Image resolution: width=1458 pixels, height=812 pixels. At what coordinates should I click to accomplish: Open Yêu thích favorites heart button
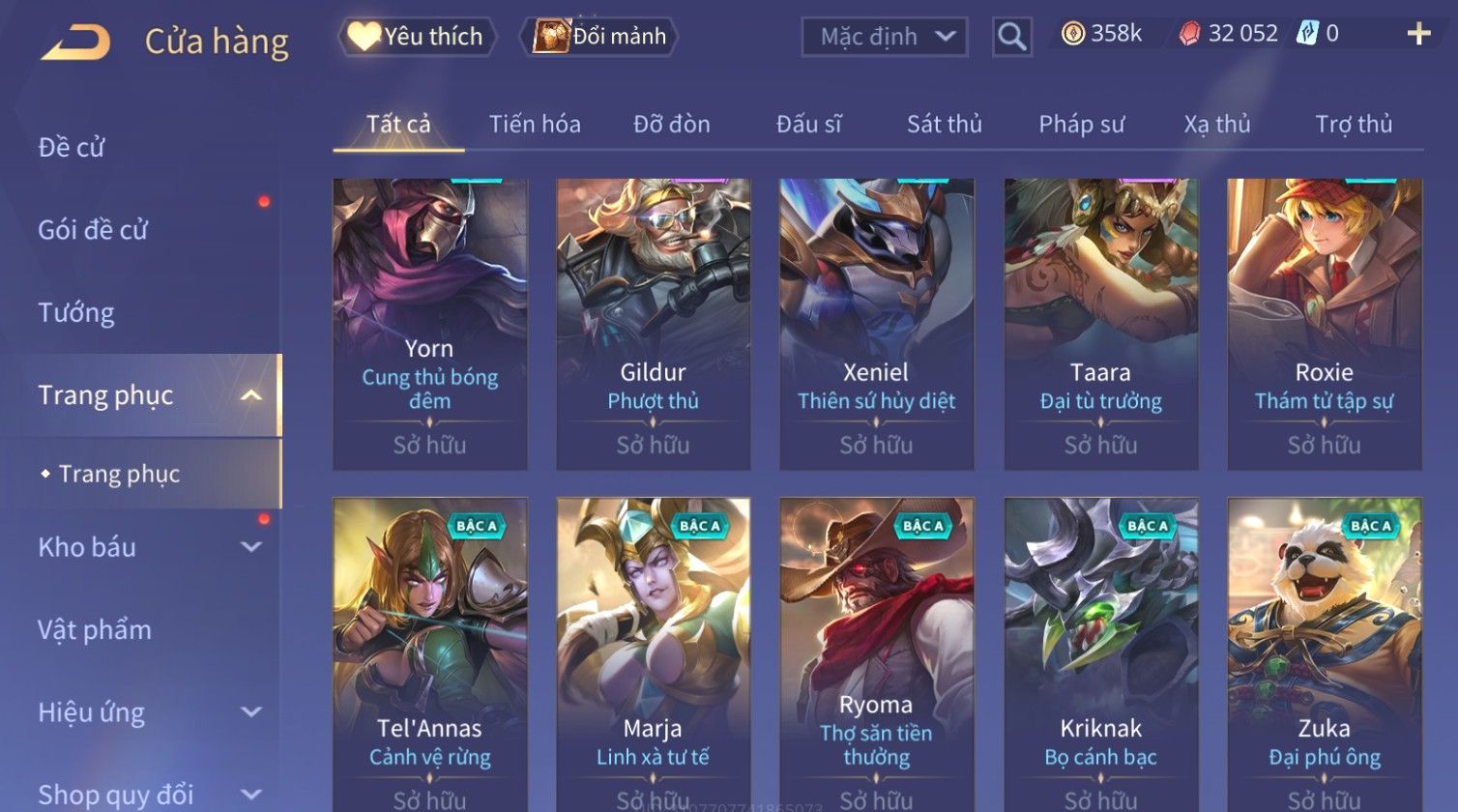[x=417, y=37]
